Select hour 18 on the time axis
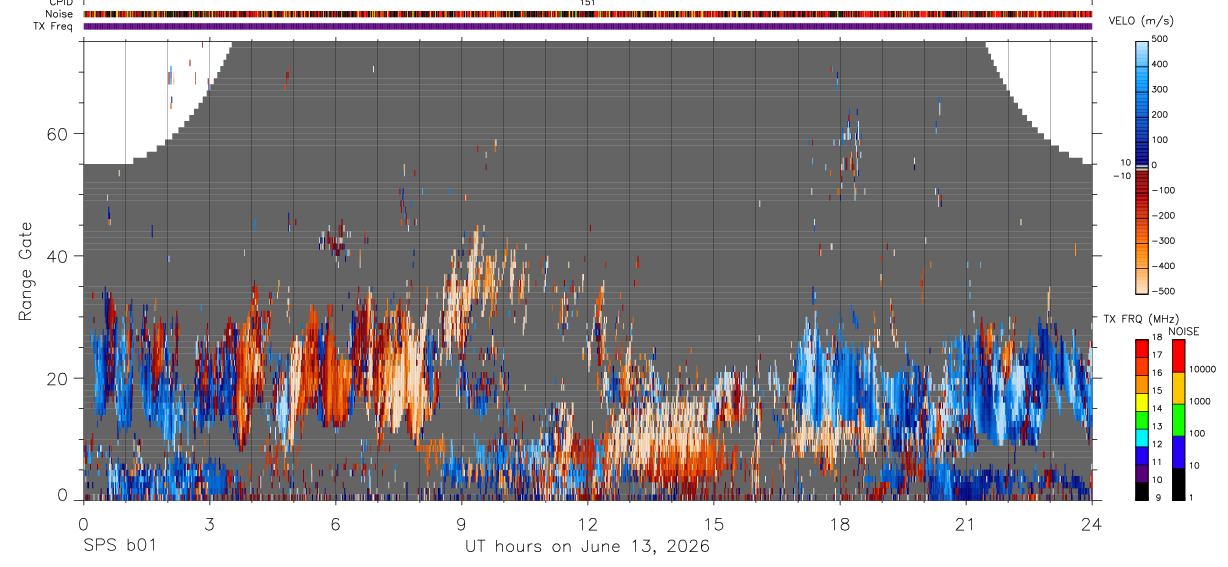The width and height of the screenshot is (1228, 567). tap(840, 523)
